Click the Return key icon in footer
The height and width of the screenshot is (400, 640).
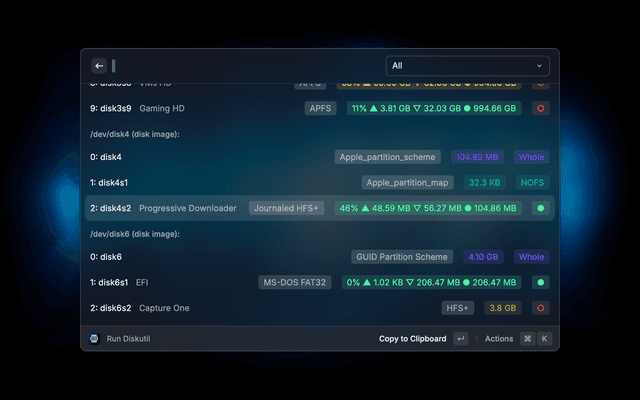(460, 339)
